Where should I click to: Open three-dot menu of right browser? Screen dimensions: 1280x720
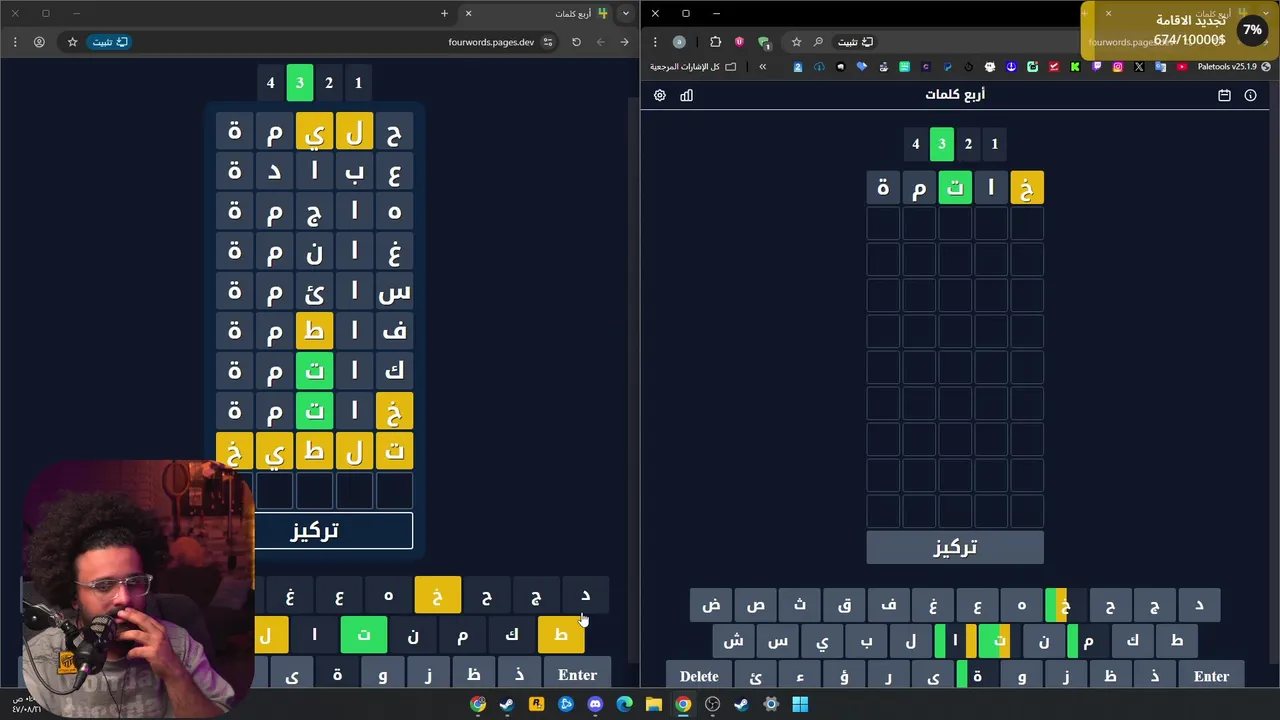(x=655, y=42)
